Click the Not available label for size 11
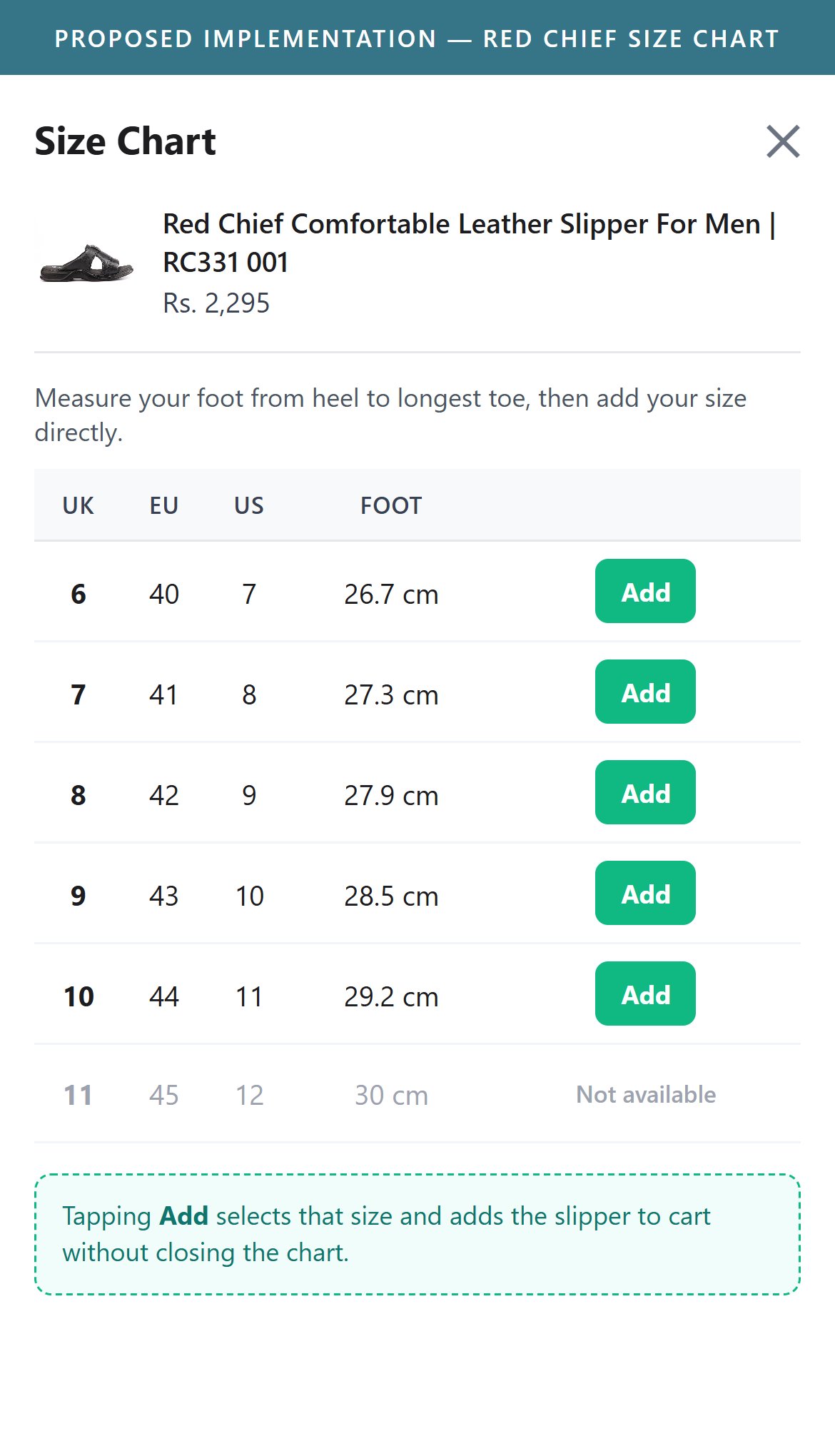 pos(646,1094)
